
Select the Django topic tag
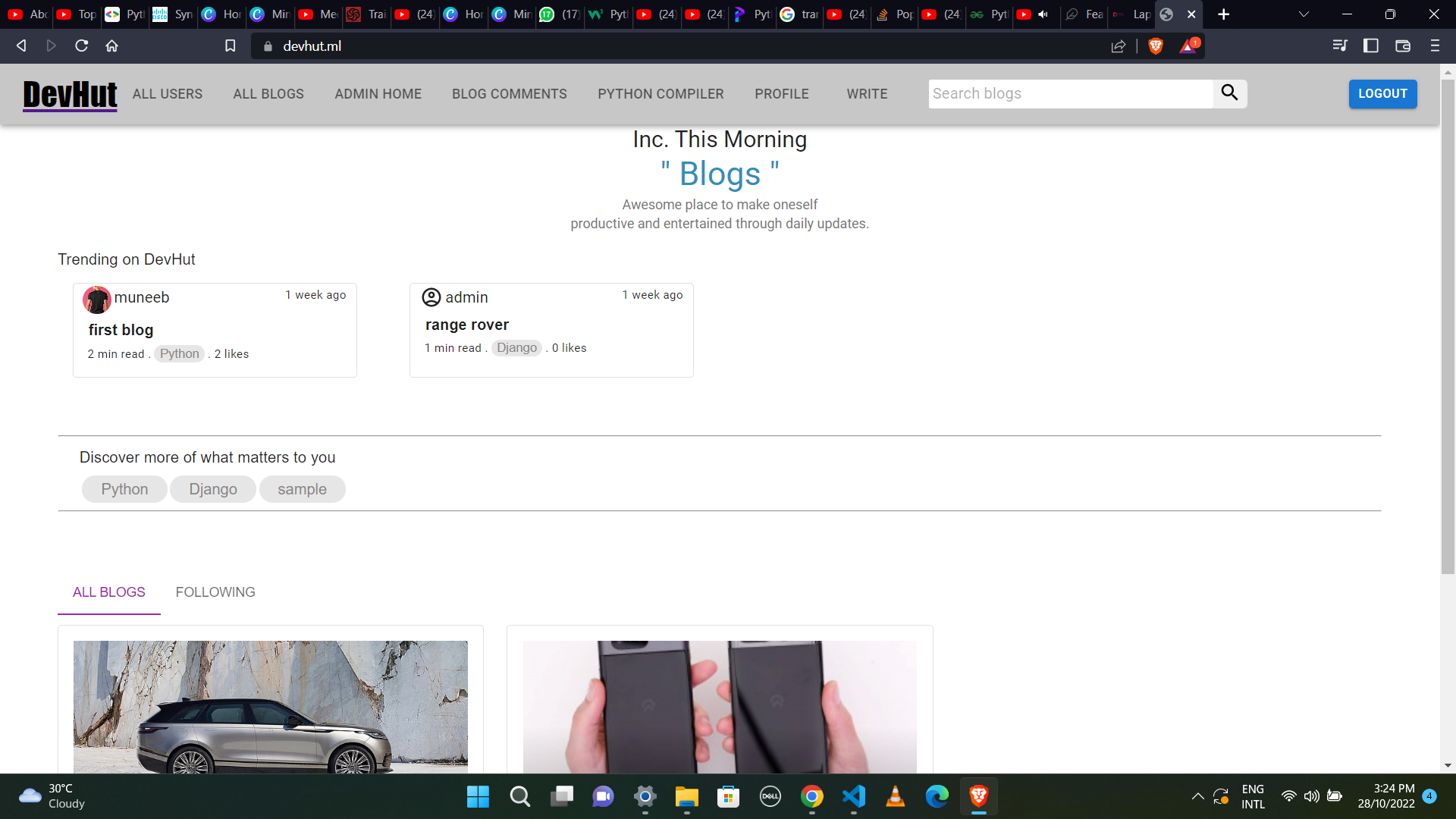click(214, 489)
